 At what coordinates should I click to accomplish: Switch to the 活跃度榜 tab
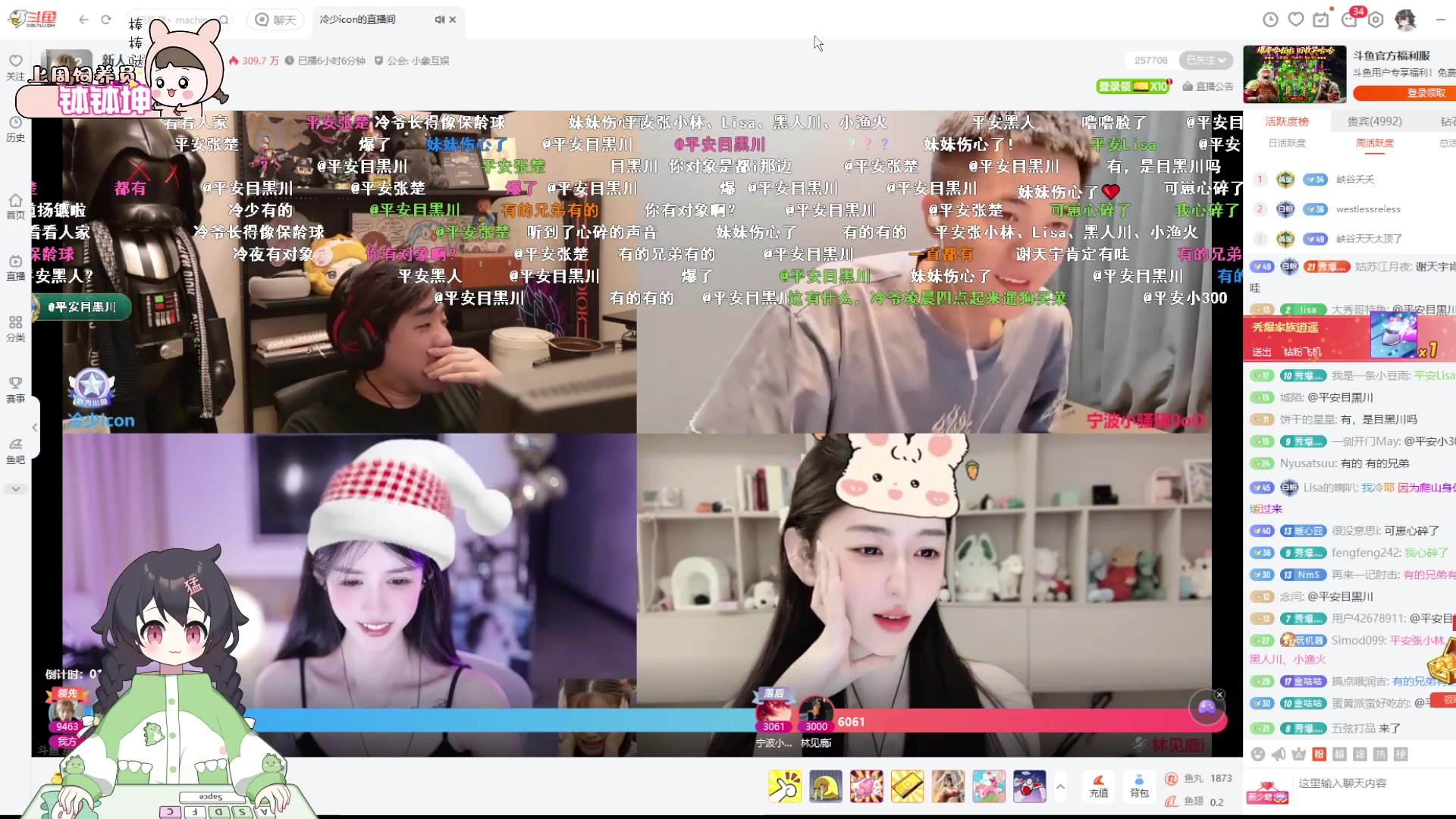(x=1287, y=121)
